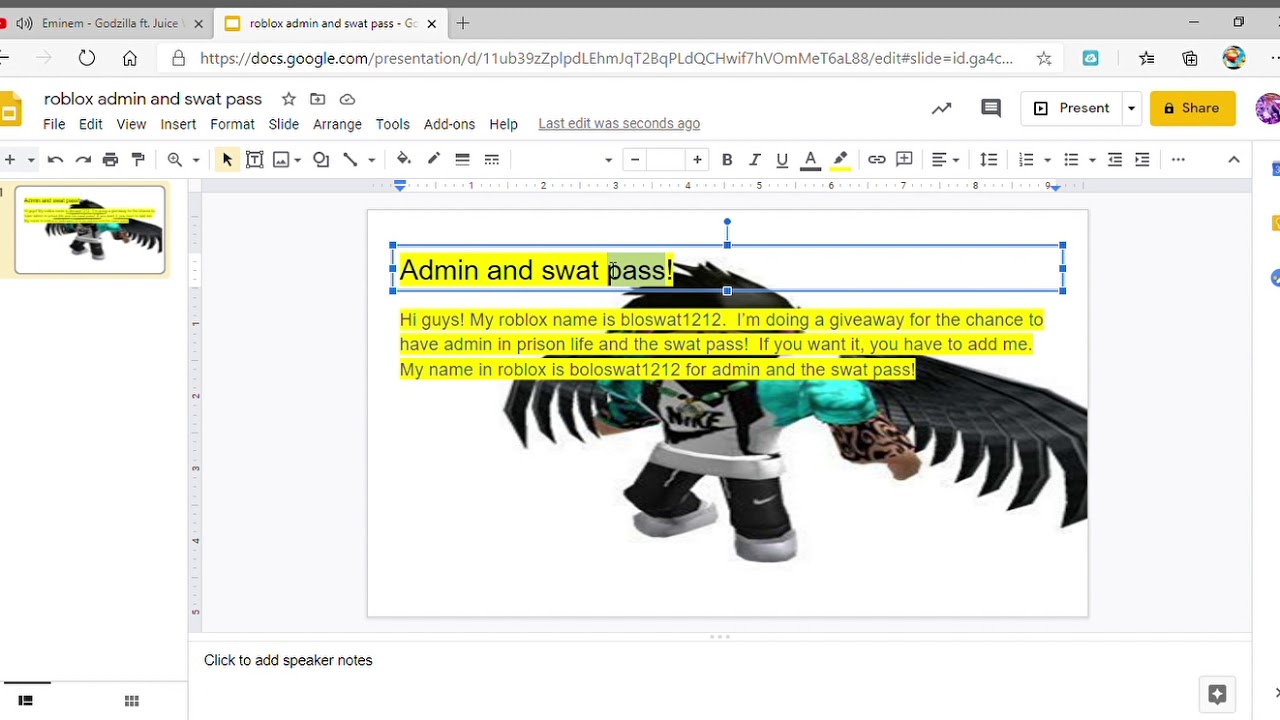Click the Bulleted list icon
The height and width of the screenshot is (720, 1280).
click(x=1071, y=159)
